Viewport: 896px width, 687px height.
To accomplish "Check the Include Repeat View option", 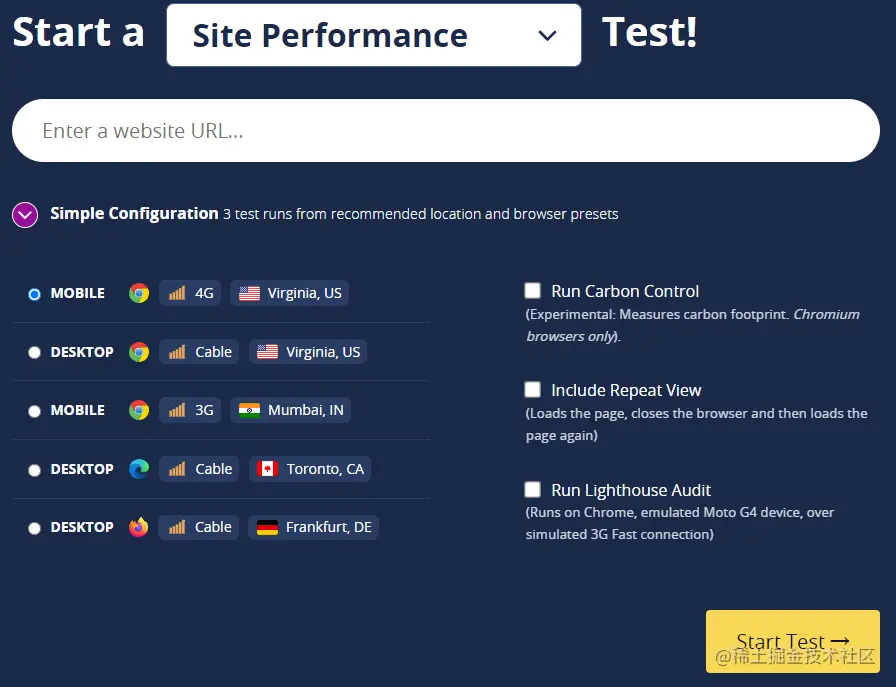I will (533, 390).
